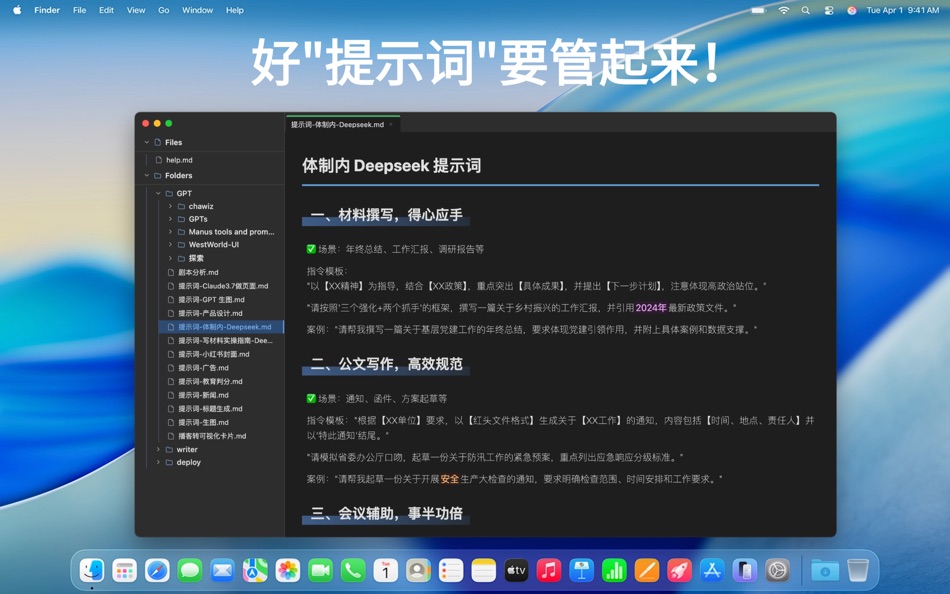Open help.md in the sidebar

click(x=179, y=160)
